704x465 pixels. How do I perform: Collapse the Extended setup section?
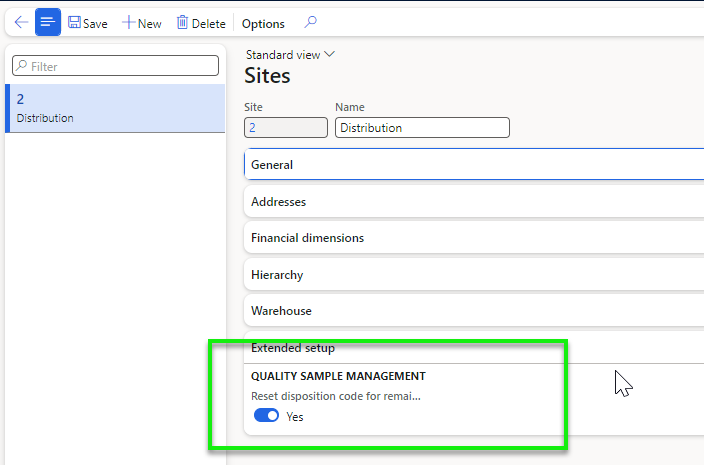(293, 348)
